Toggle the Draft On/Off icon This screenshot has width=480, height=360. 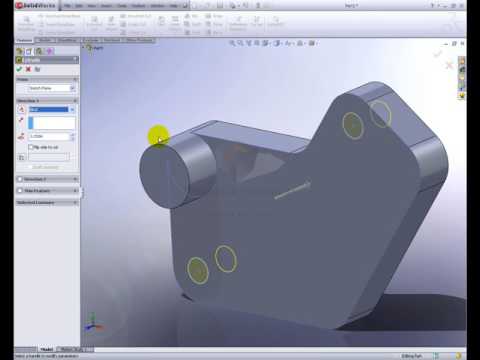tap(21, 157)
